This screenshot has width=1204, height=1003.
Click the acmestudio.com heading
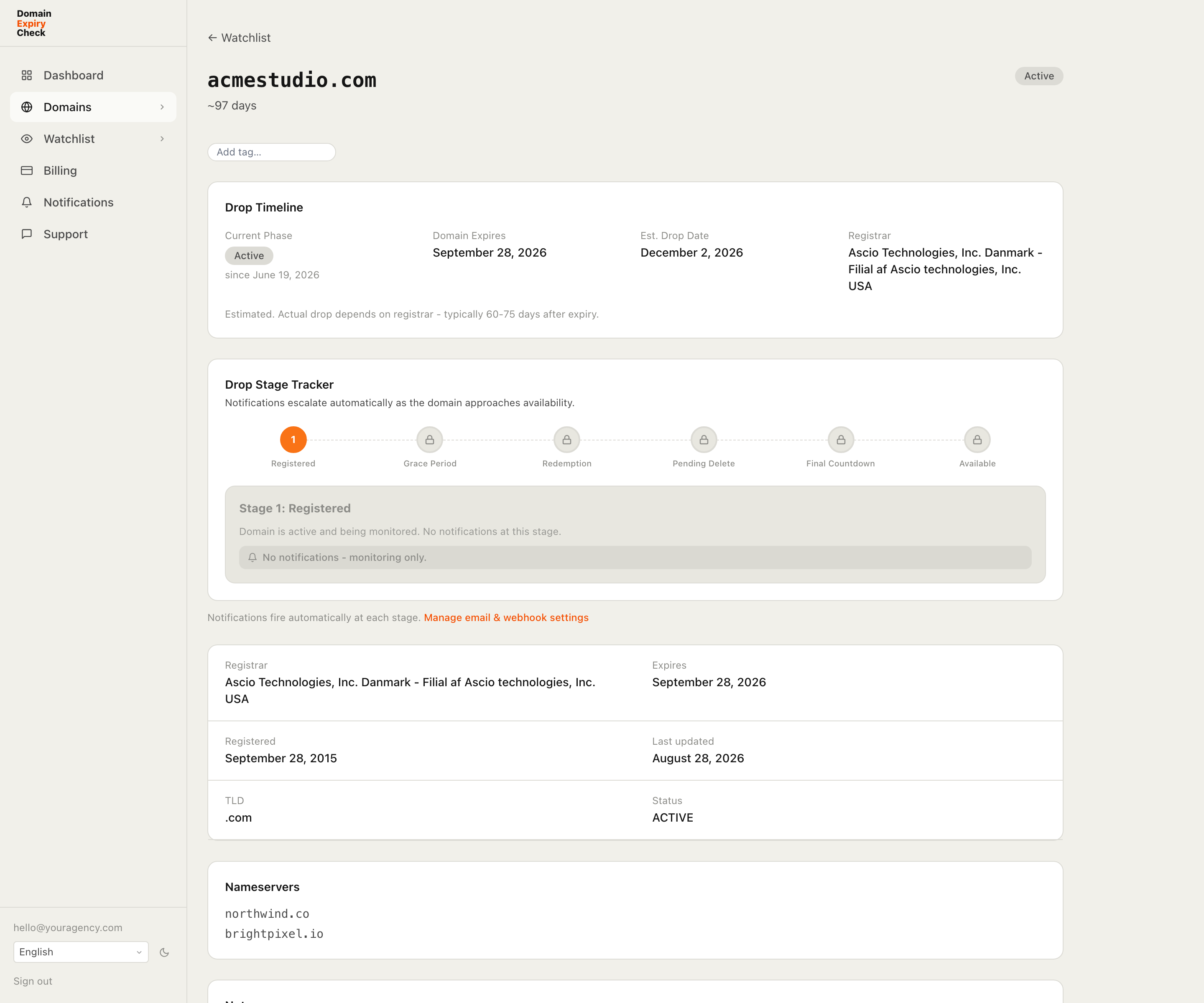coord(292,80)
